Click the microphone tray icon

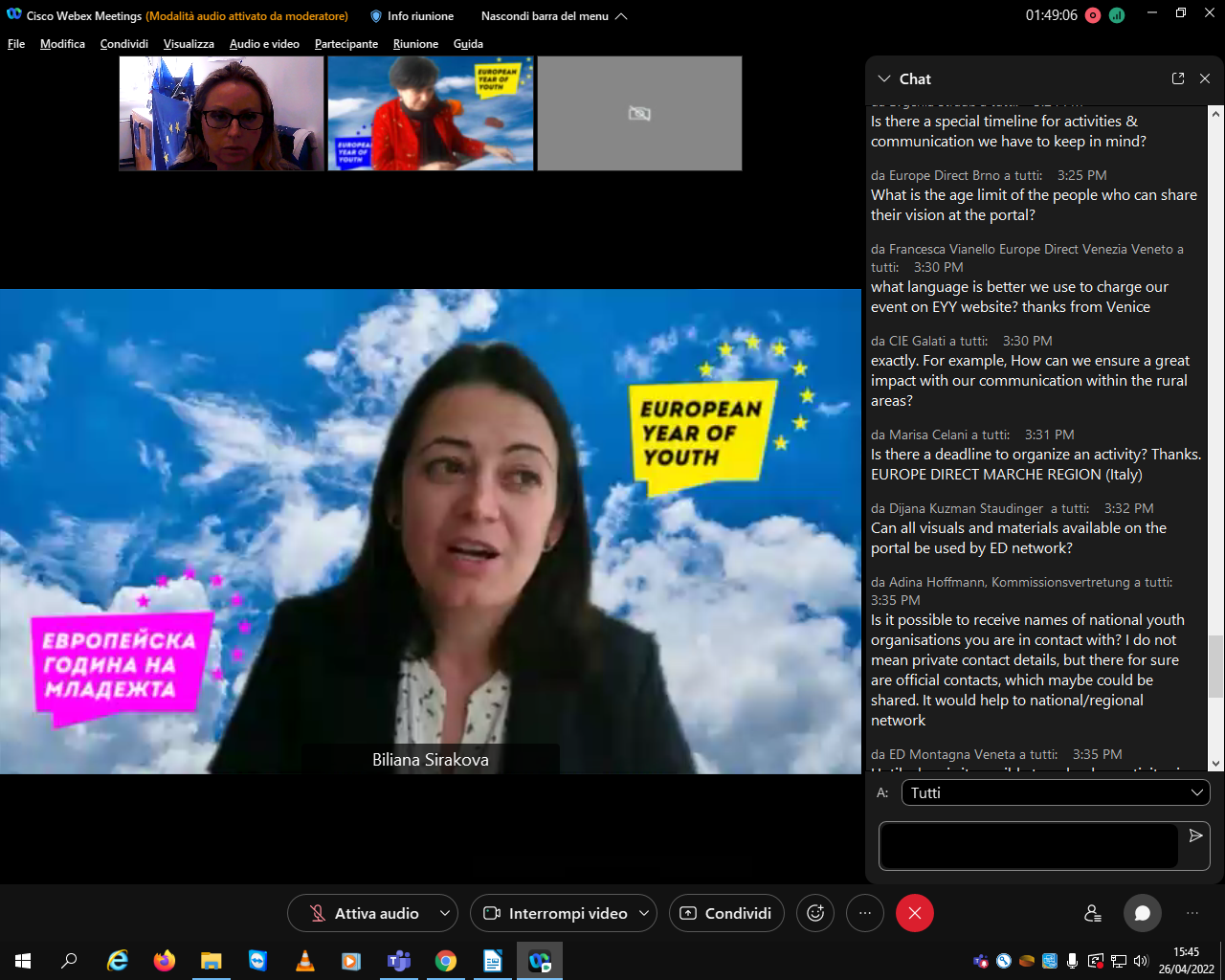[x=1072, y=961]
